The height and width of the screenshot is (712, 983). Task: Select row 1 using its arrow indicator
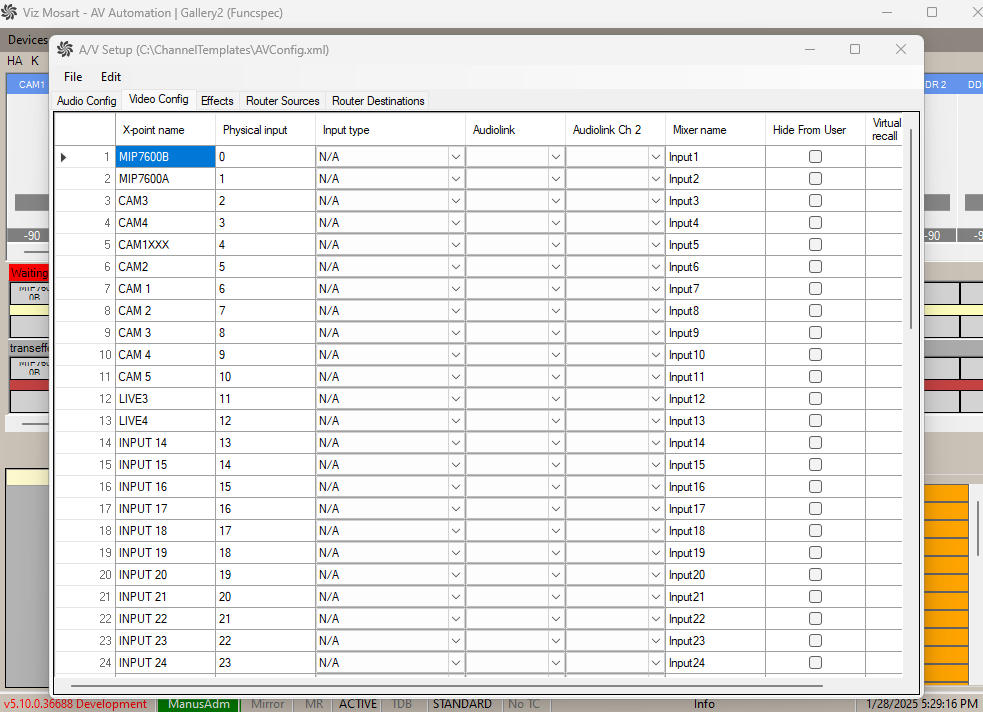point(64,157)
